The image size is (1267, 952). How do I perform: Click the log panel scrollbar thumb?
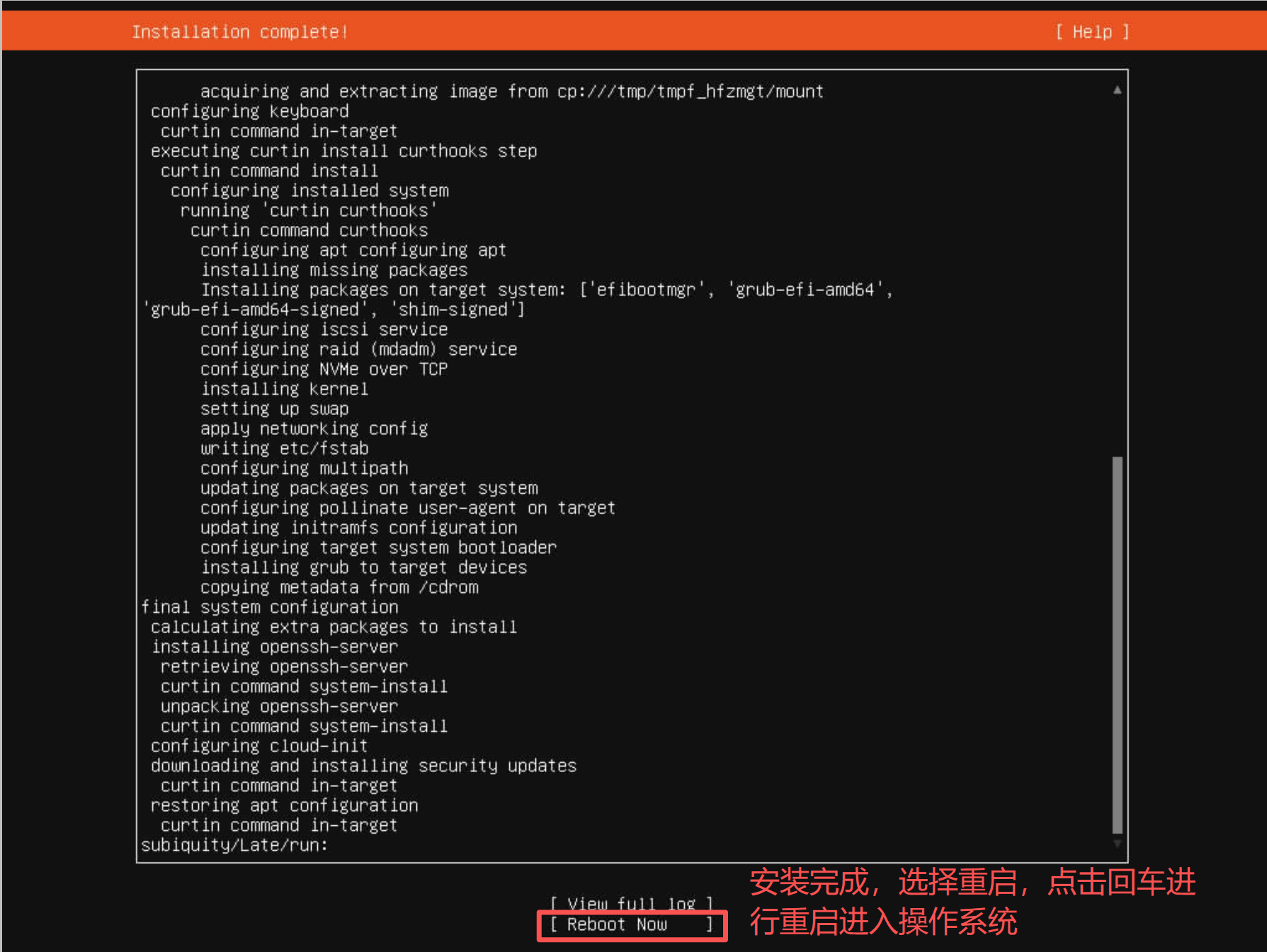(x=1117, y=645)
